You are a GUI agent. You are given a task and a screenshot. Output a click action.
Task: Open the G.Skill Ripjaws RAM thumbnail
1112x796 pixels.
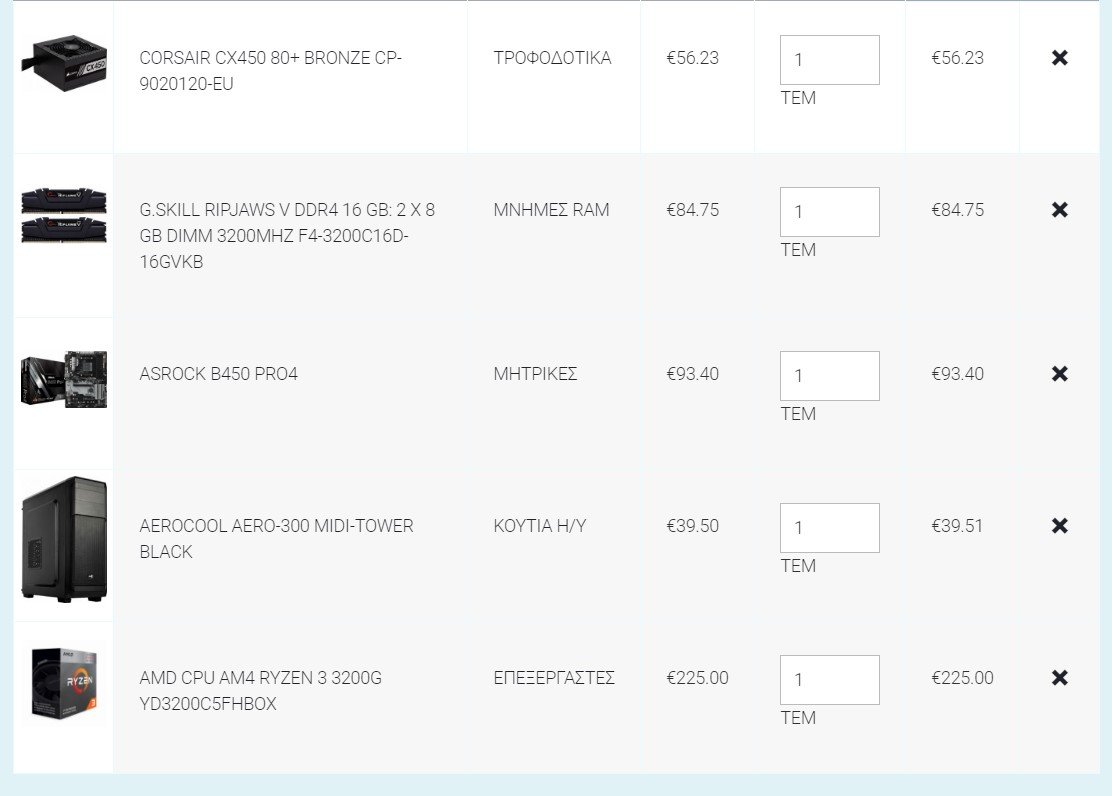click(64, 215)
